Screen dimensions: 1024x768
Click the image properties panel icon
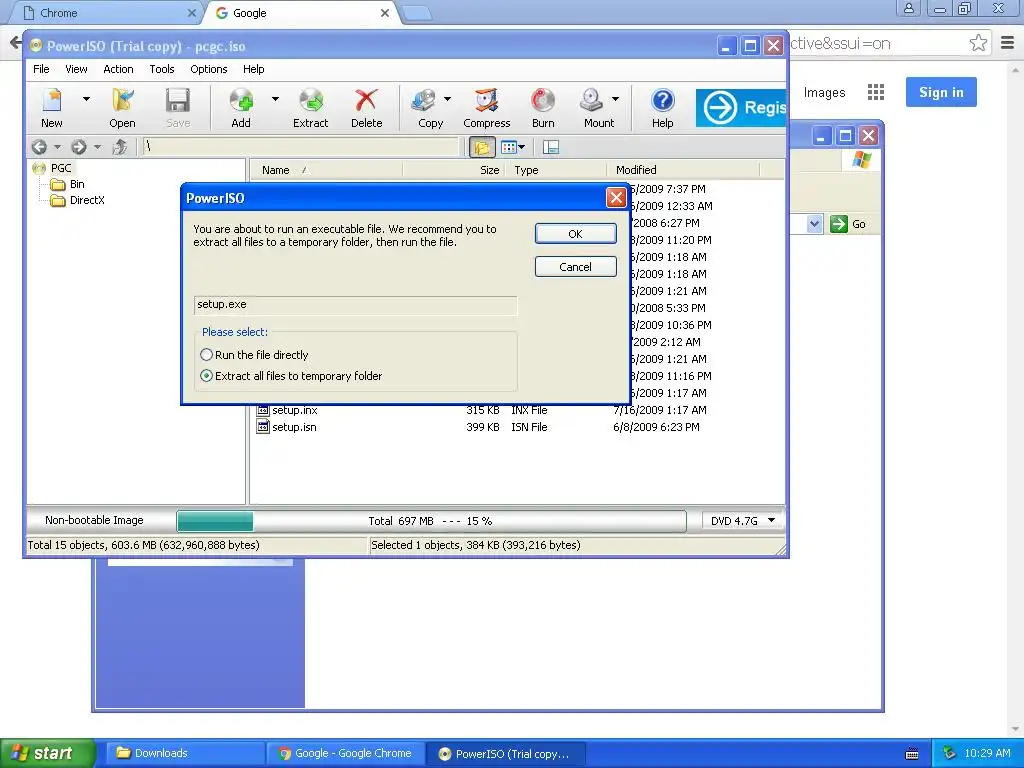[551, 148]
